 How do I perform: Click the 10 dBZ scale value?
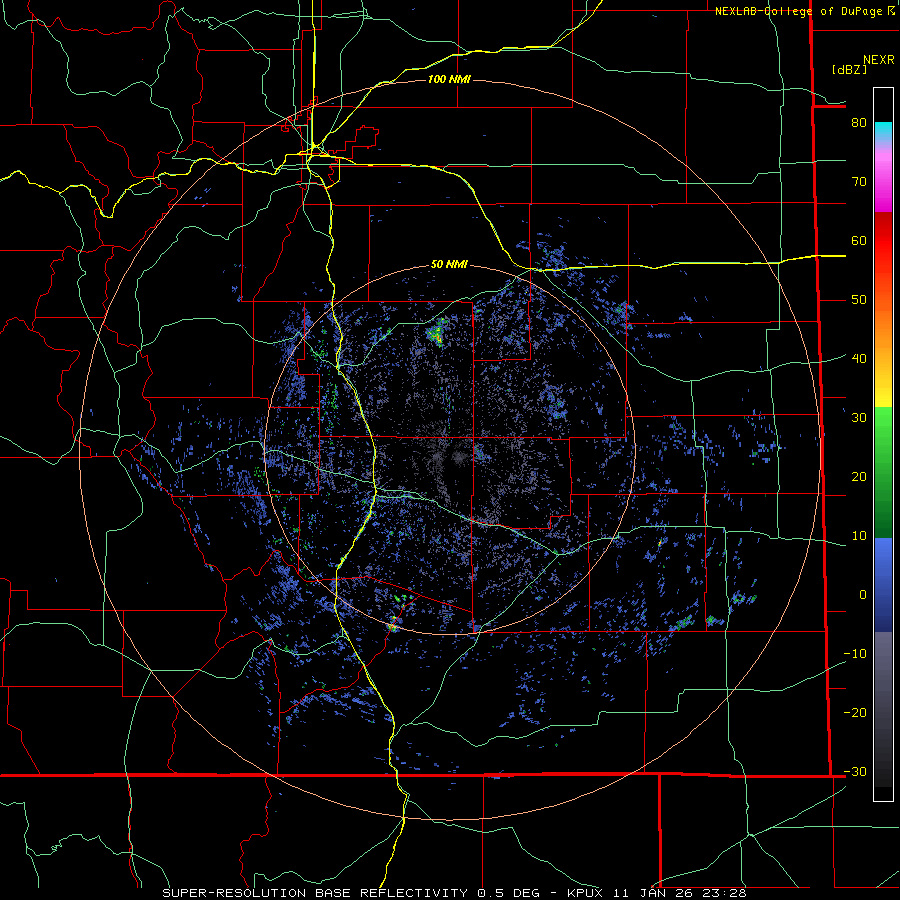[x=859, y=536]
